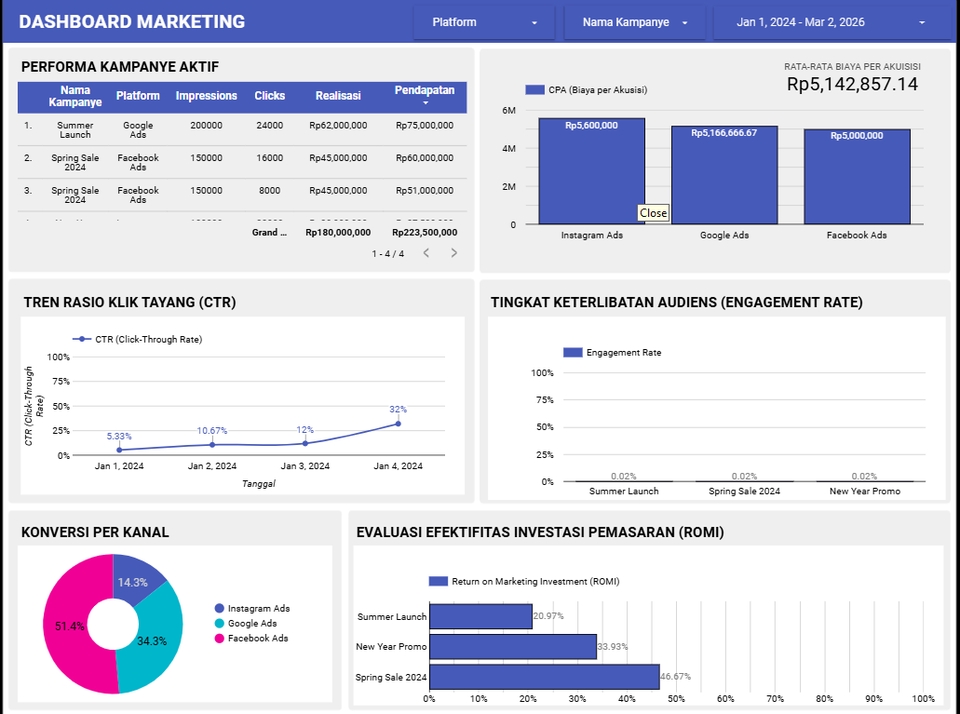Screen dimensions: 960x714
Task: Click the CPA (Biaya per Akusisi) legend marker
Action: pos(533,90)
